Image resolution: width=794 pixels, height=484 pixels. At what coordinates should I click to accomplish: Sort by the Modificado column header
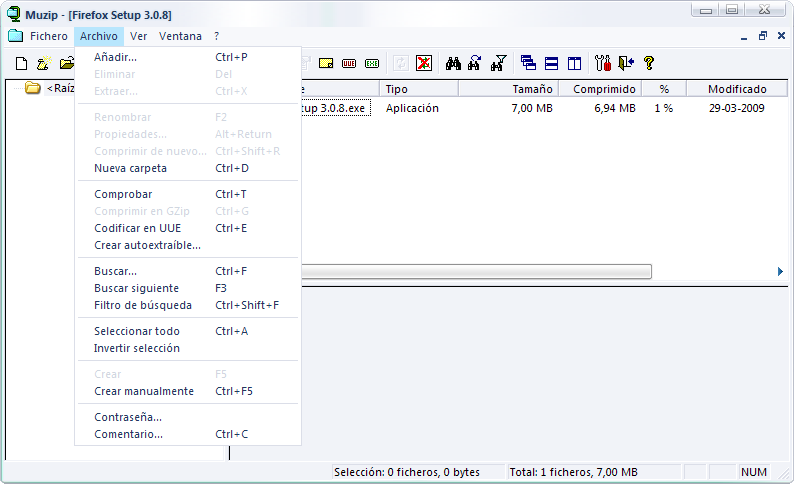coord(737,89)
